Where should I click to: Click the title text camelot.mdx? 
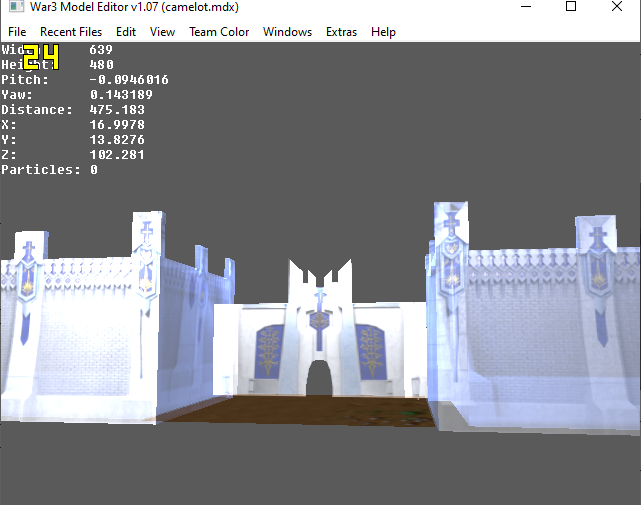[x=200, y=7]
